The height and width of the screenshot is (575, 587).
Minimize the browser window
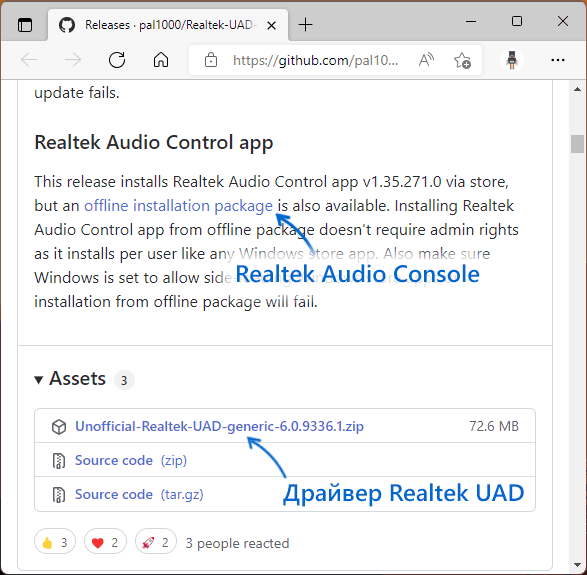tap(471, 22)
